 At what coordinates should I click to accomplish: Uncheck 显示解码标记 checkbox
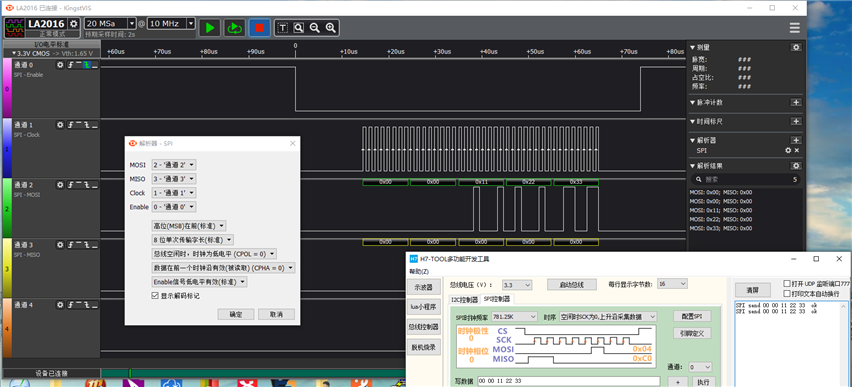(x=155, y=296)
